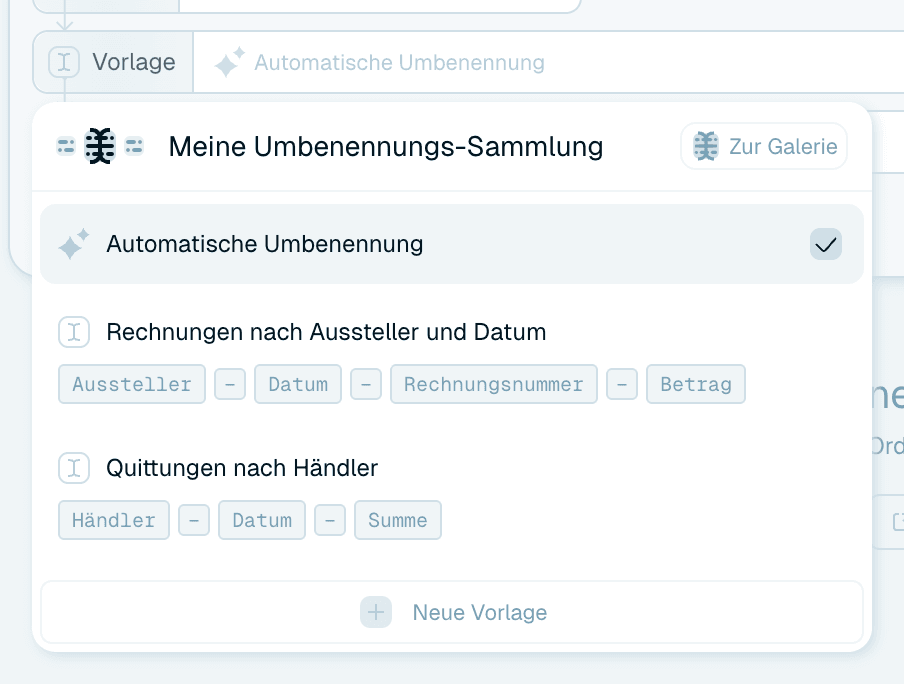Create a new template with Neue Vorlage
904x684 pixels.
pyautogui.click(x=452, y=612)
